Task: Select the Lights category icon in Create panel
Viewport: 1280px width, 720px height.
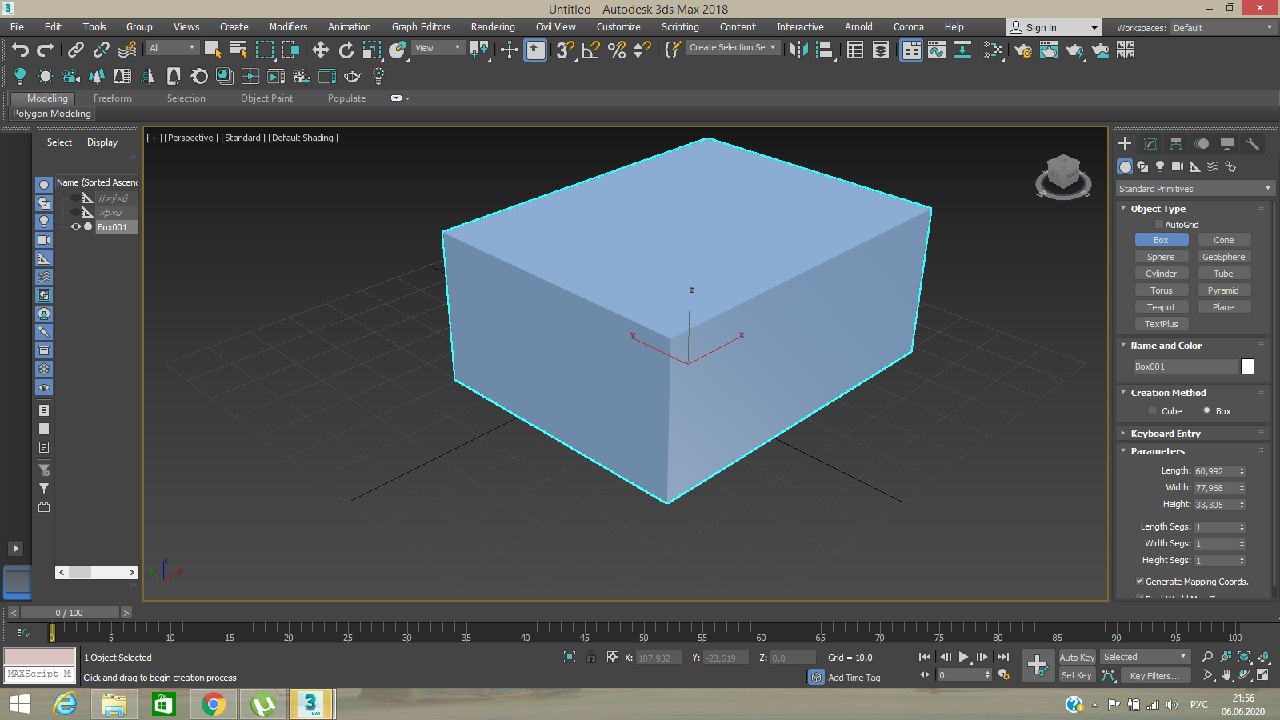Action: tap(1160, 167)
